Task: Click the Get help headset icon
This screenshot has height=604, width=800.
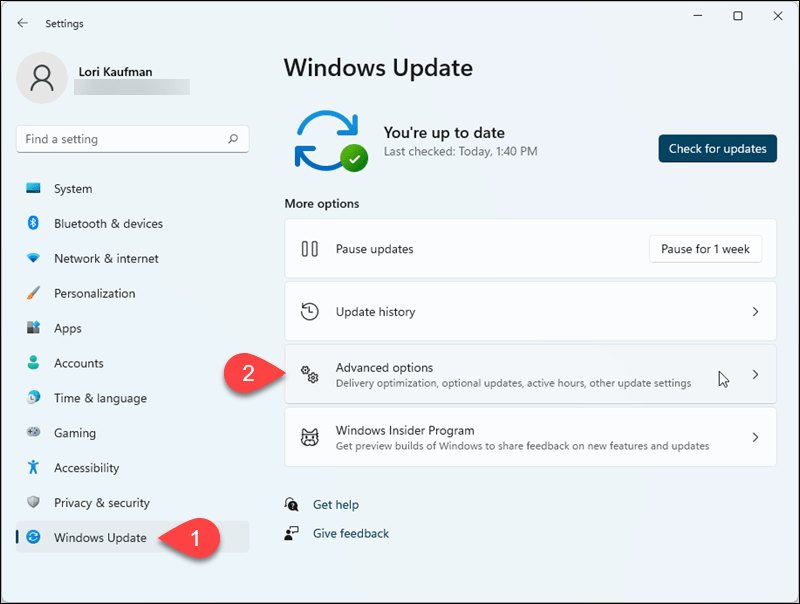Action: click(291, 505)
